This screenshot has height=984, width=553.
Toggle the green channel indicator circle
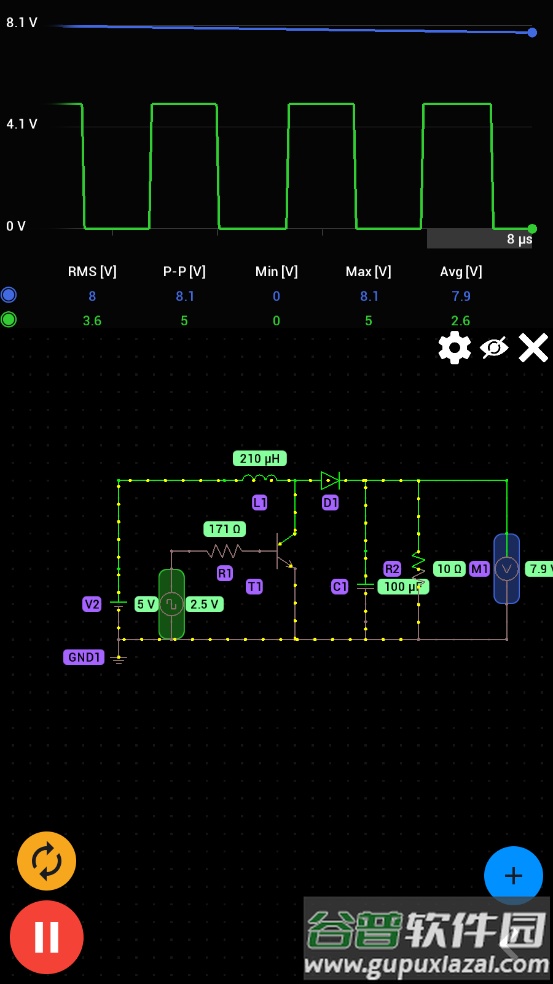[x=9, y=319]
